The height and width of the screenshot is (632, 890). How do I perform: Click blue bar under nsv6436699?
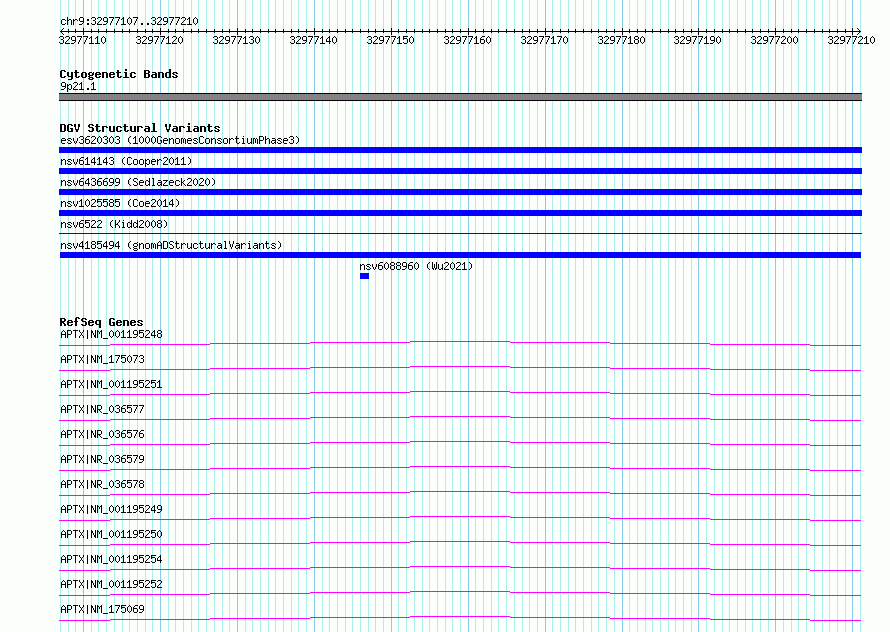click(x=460, y=192)
